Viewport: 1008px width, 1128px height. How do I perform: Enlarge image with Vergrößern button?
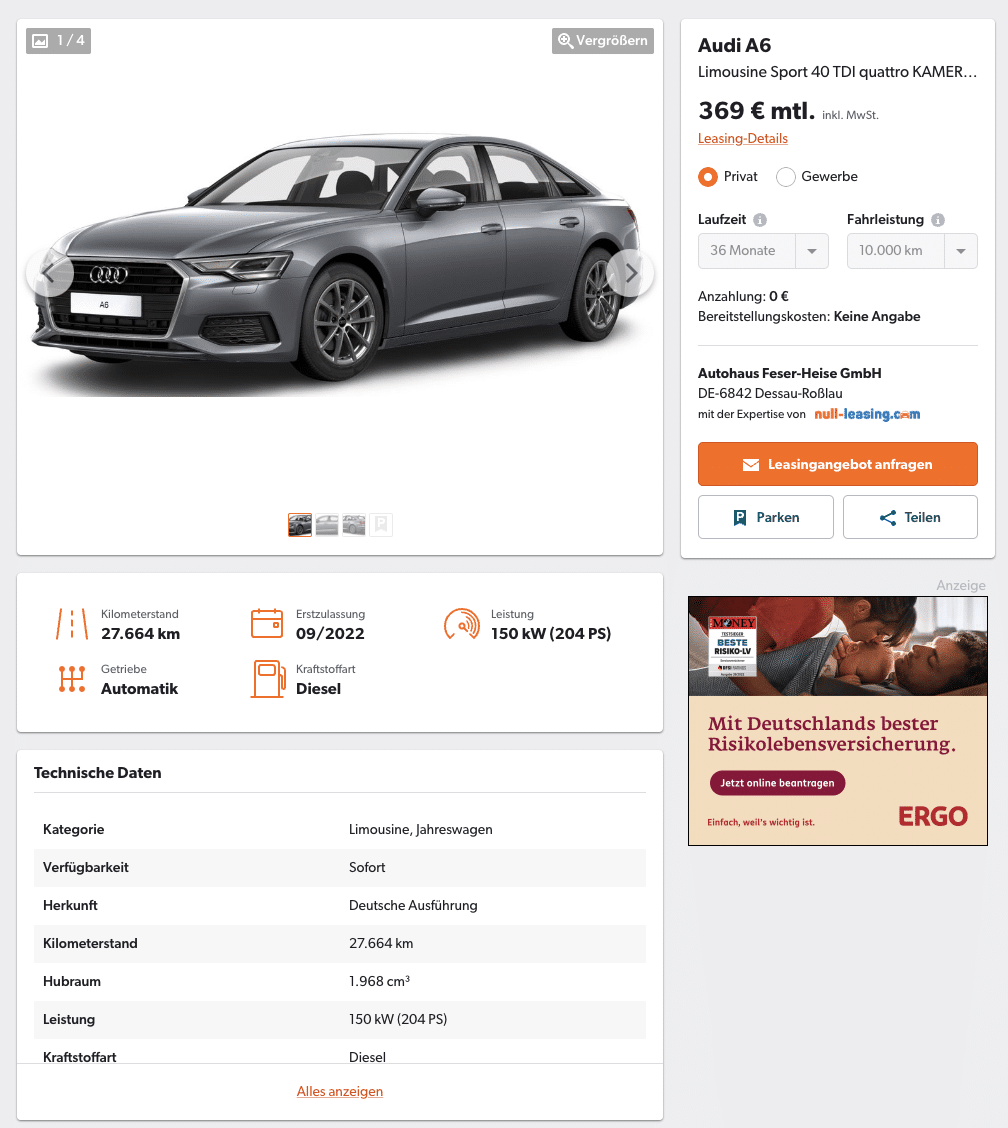(603, 41)
